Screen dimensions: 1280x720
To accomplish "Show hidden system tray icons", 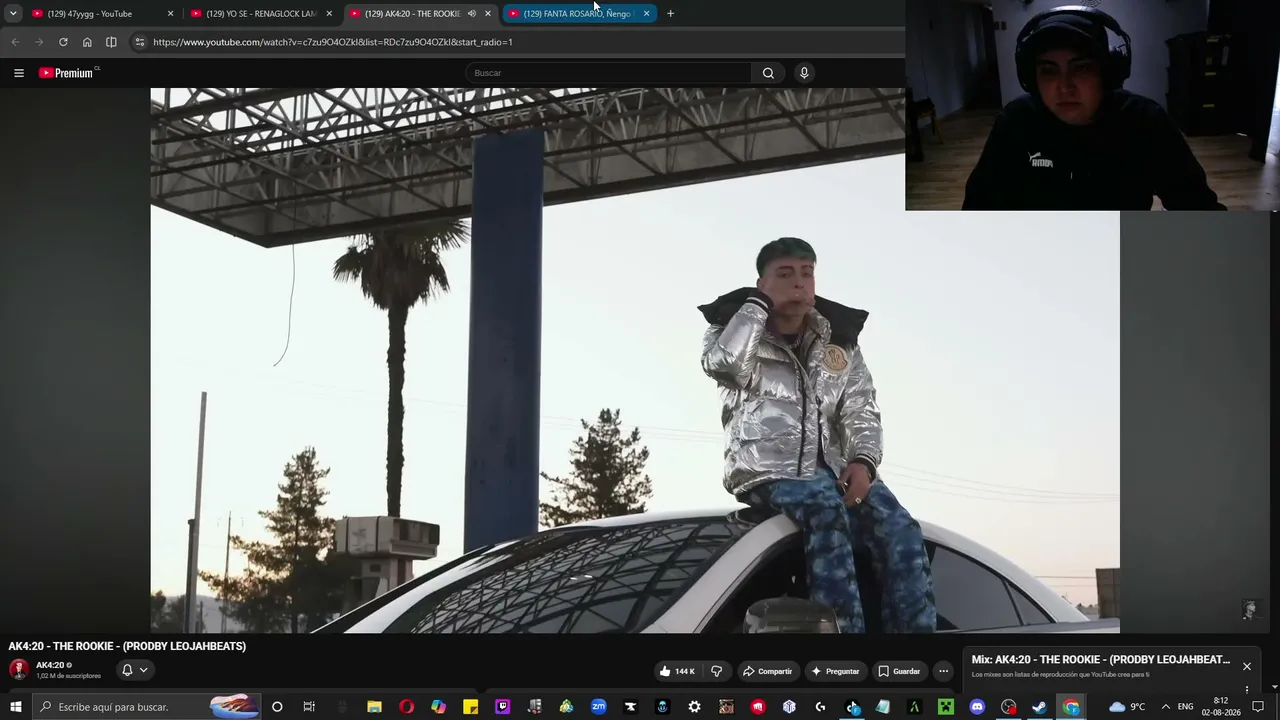I will pyautogui.click(x=1165, y=707).
